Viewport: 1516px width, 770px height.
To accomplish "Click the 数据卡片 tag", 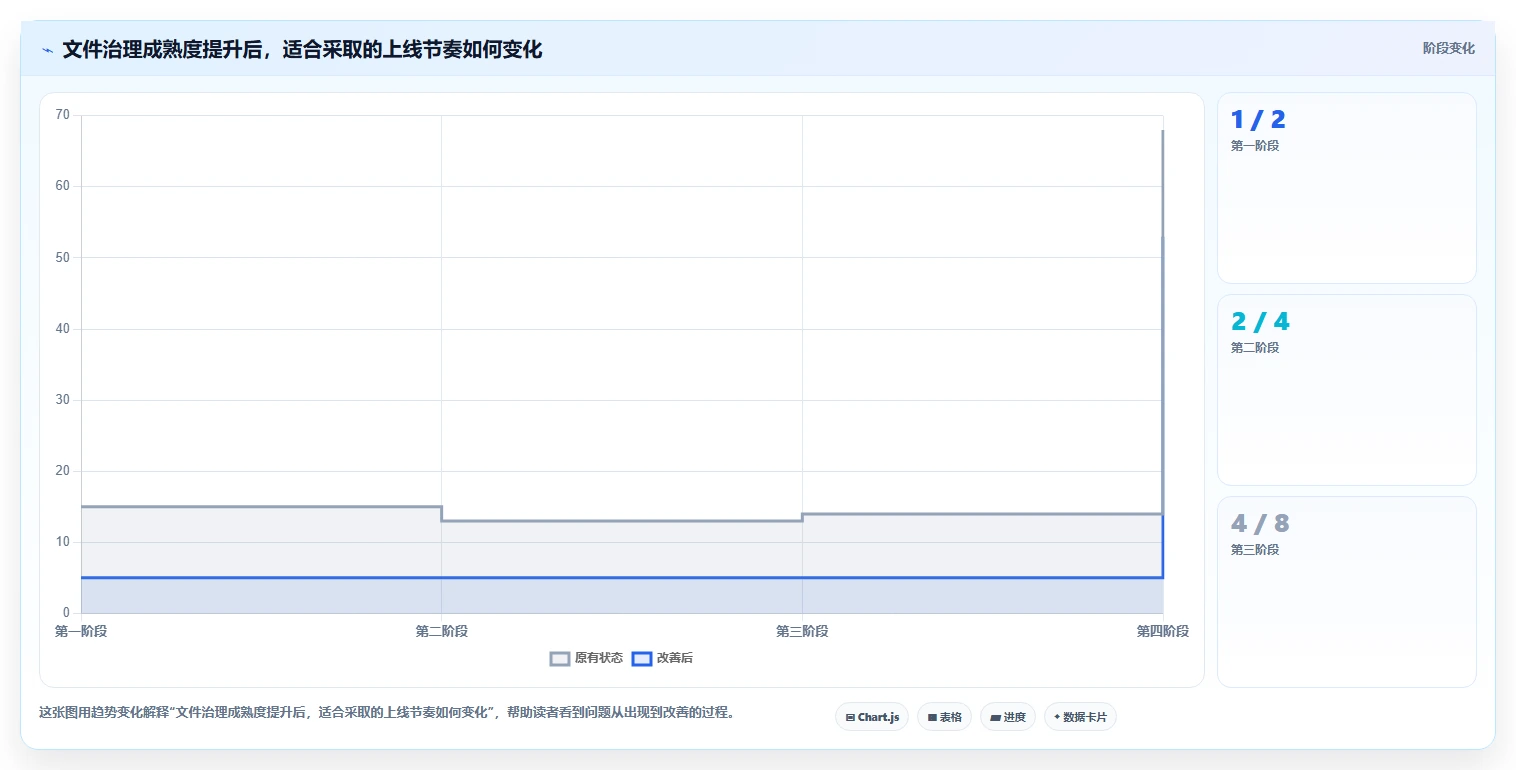I will click(x=1080, y=717).
